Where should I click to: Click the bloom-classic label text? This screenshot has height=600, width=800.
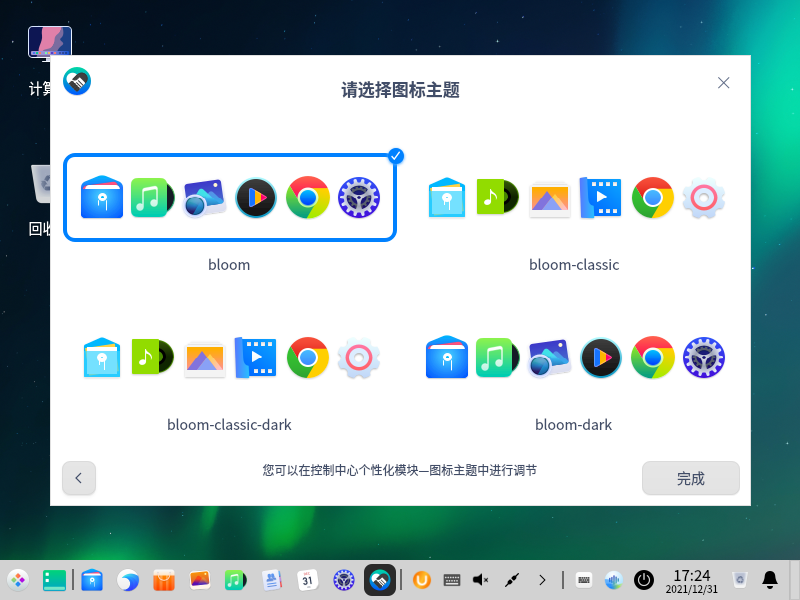(x=574, y=264)
